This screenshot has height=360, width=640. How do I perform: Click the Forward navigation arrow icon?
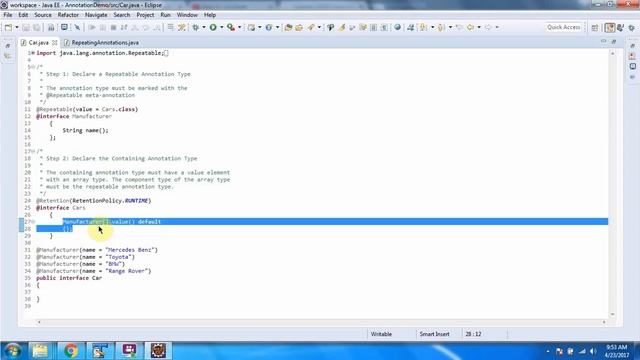click(x=488, y=27)
